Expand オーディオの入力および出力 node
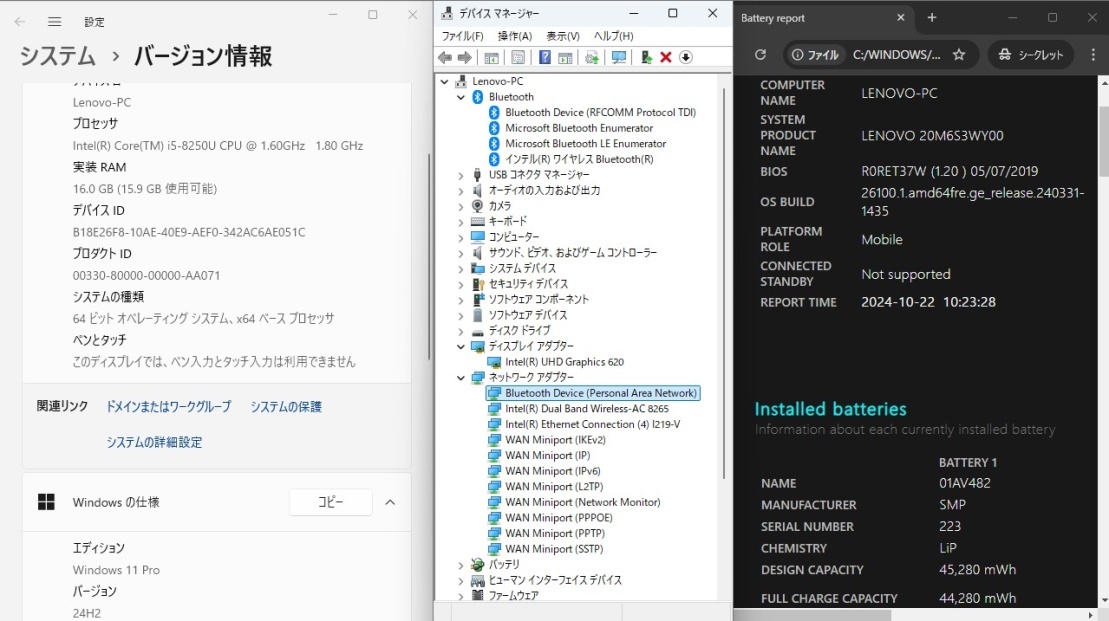 pyautogui.click(x=461, y=190)
